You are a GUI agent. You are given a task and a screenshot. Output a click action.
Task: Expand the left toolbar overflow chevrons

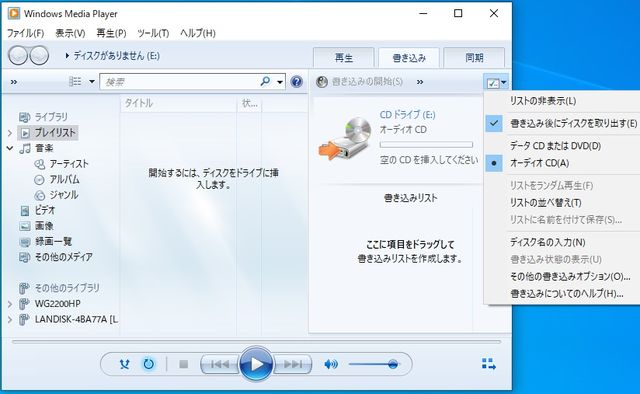click(x=14, y=82)
